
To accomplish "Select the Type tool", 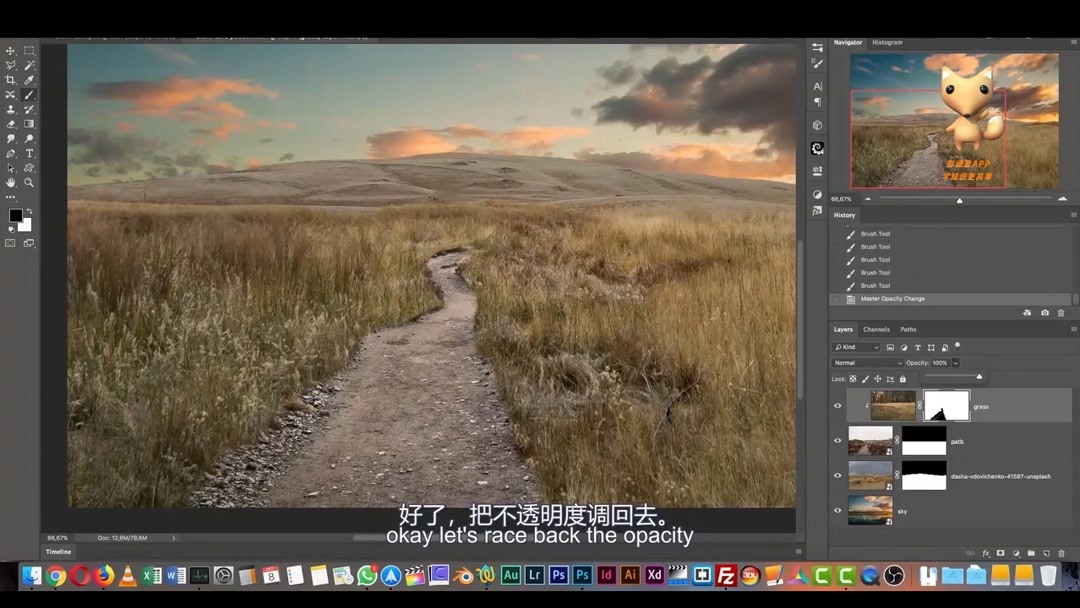I will pos(30,152).
